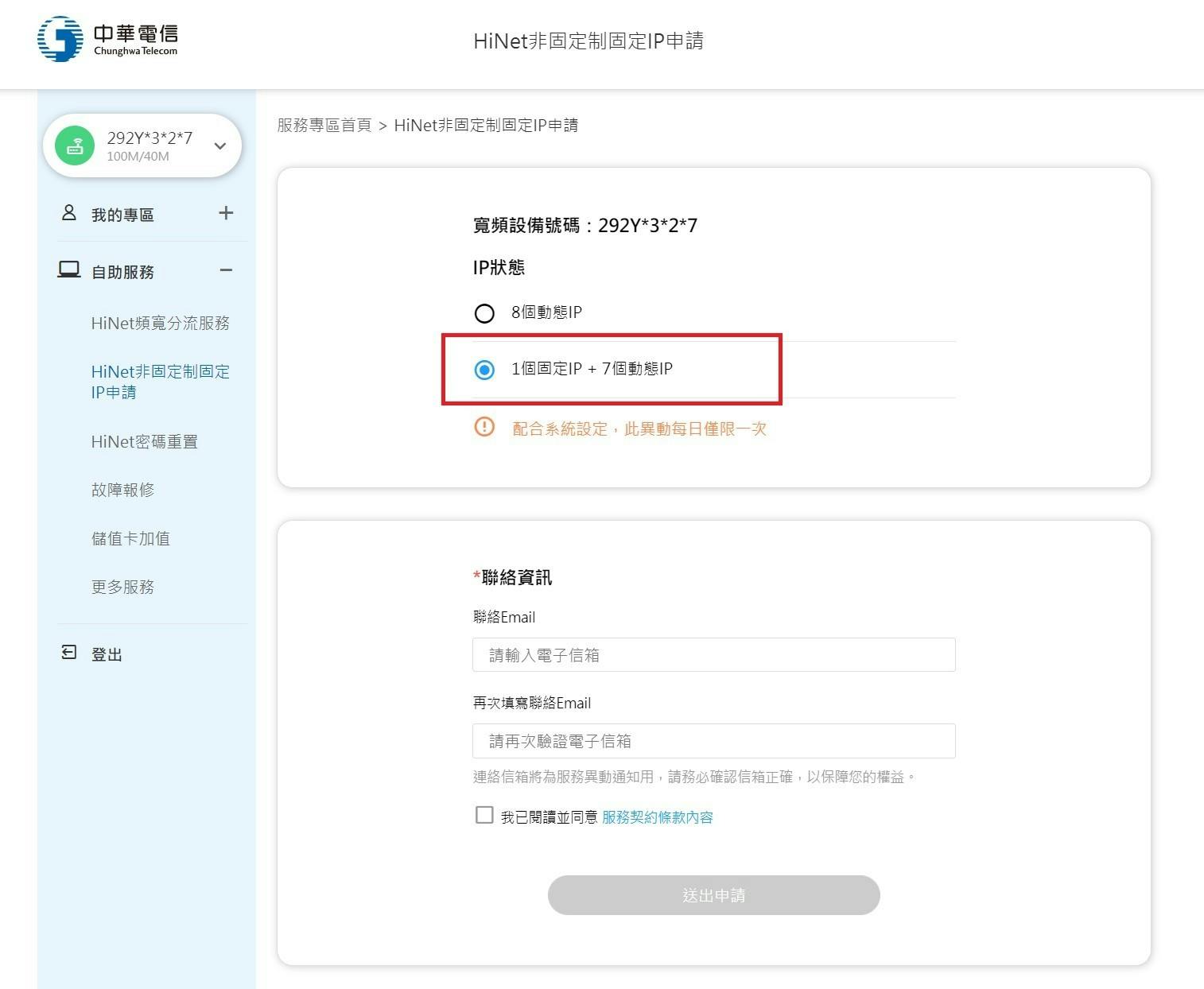Click the 自助服務 laptop icon
1204x989 pixels.
69,270
